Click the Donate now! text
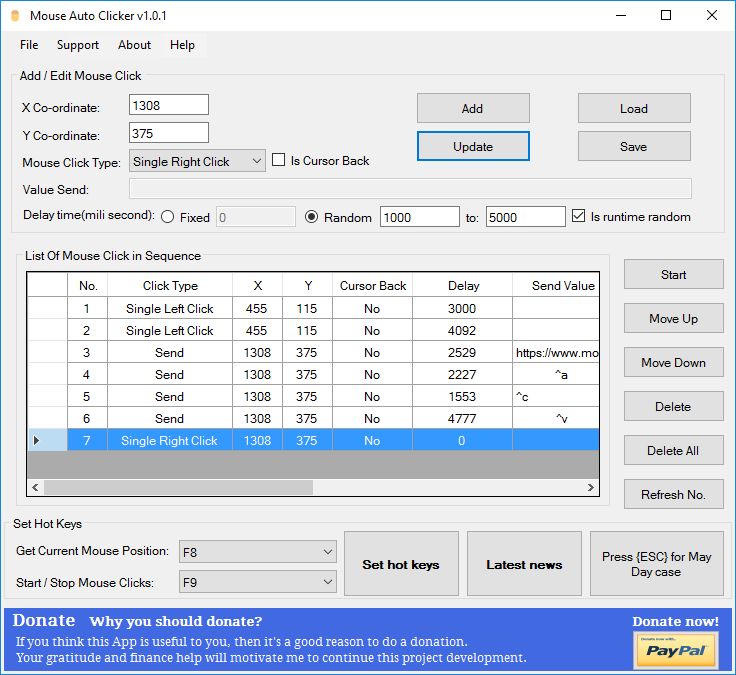 coord(675,621)
